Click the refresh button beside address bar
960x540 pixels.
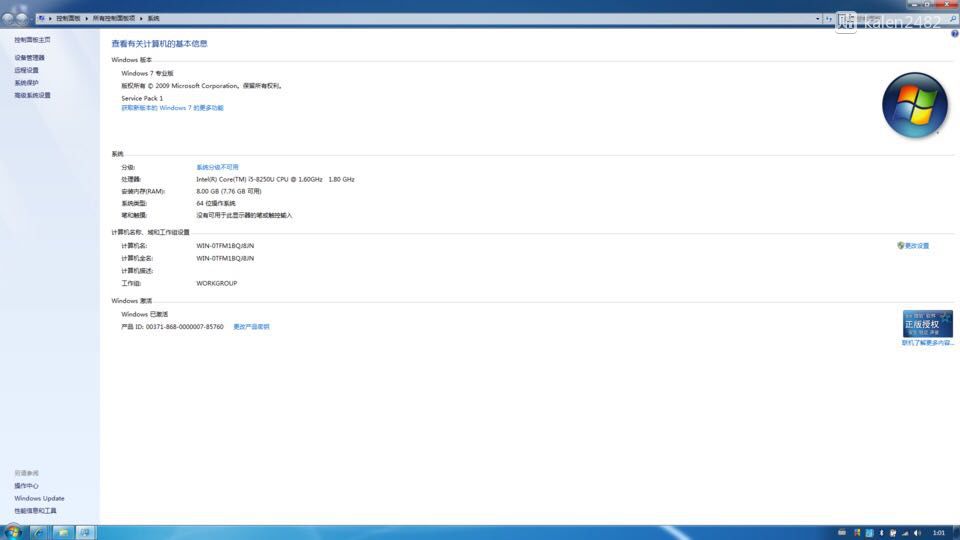pyautogui.click(x=829, y=18)
